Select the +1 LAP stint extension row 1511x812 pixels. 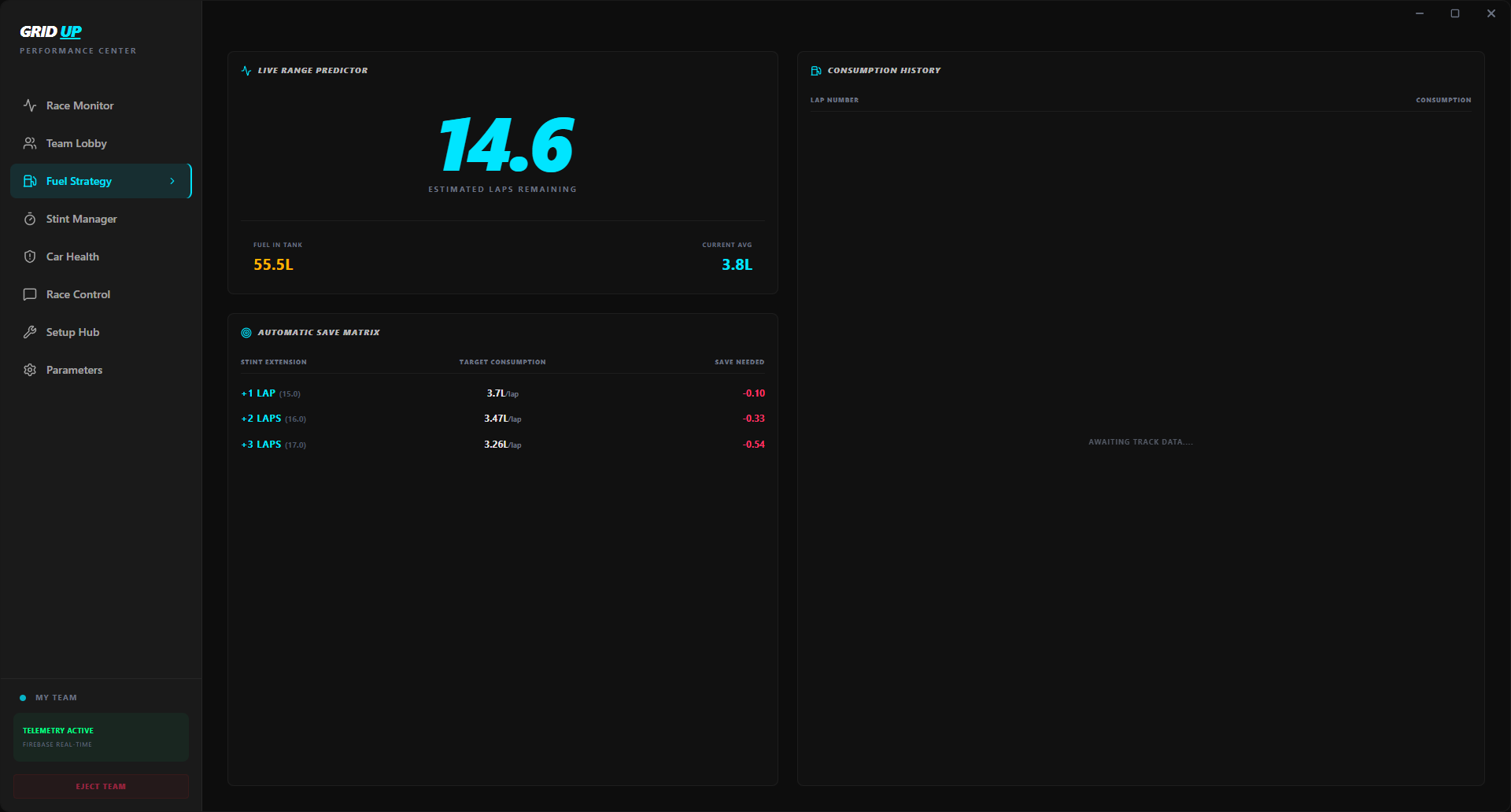click(x=502, y=393)
